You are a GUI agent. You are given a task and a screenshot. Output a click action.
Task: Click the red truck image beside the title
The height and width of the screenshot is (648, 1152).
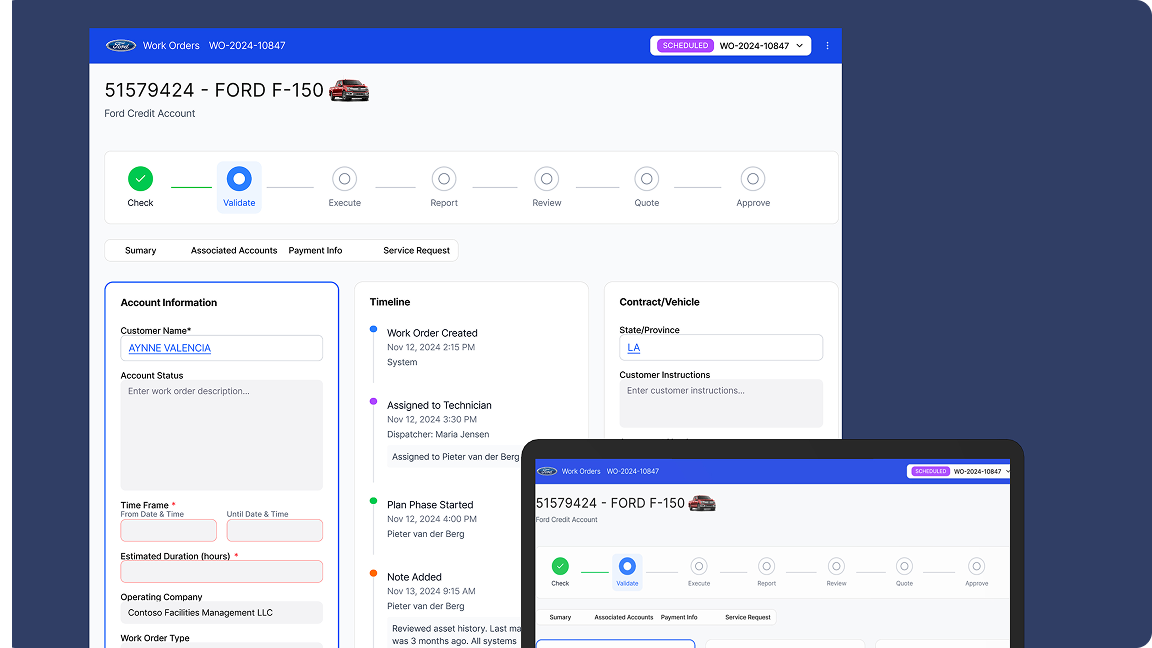(349, 90)
